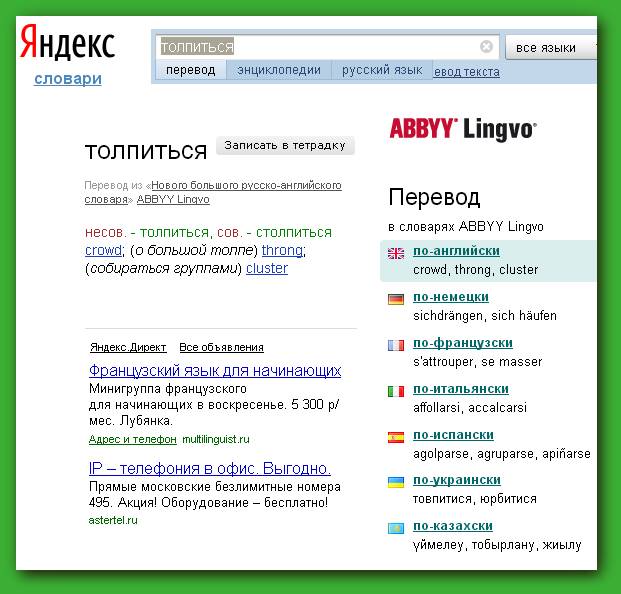Open the ad 'IP – телефония в офис. Выгодно.'
The image size is (621, 594).
tap(210, 468)
